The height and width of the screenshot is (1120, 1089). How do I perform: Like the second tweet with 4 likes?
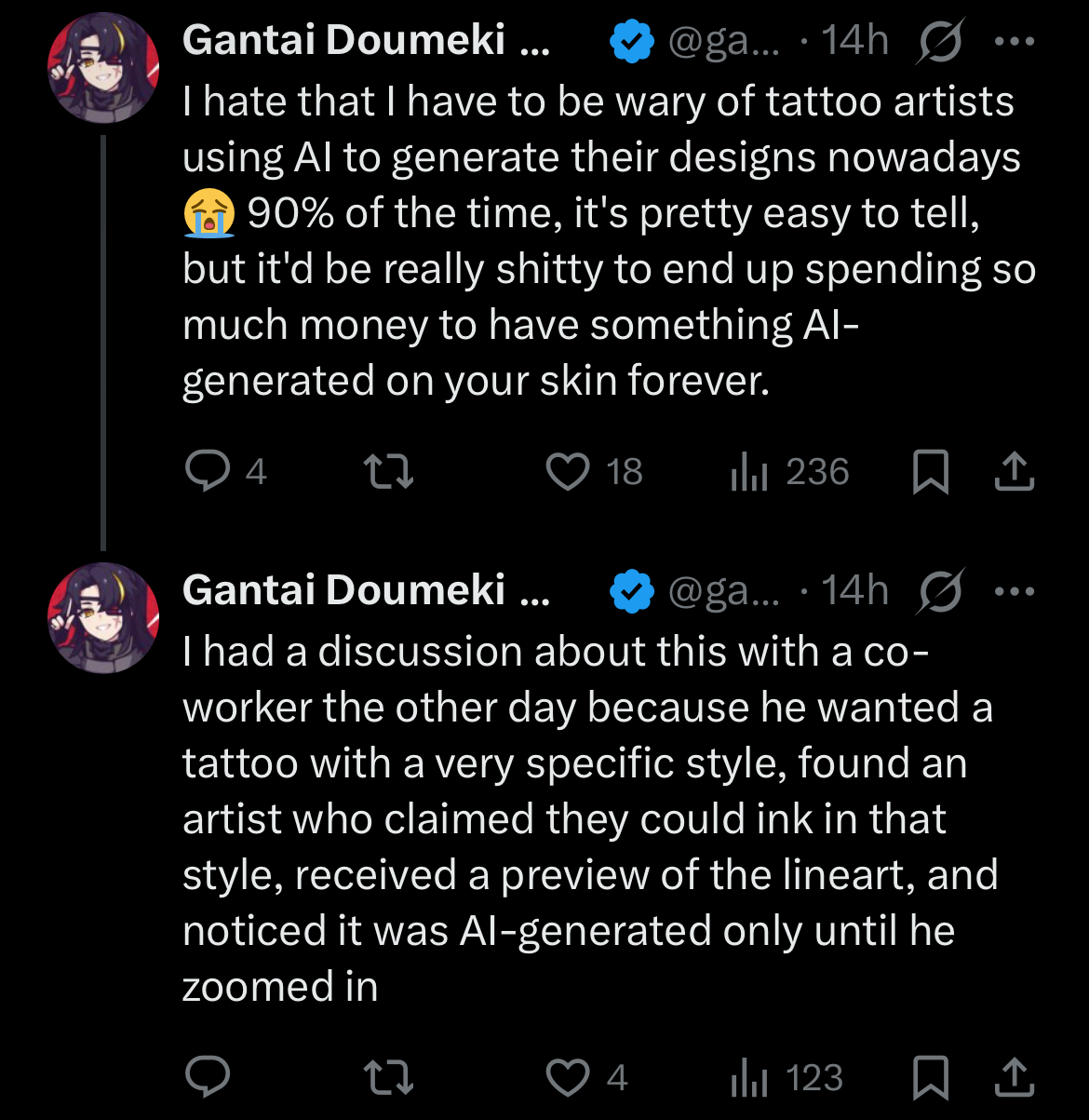(x=568, y=1078)
